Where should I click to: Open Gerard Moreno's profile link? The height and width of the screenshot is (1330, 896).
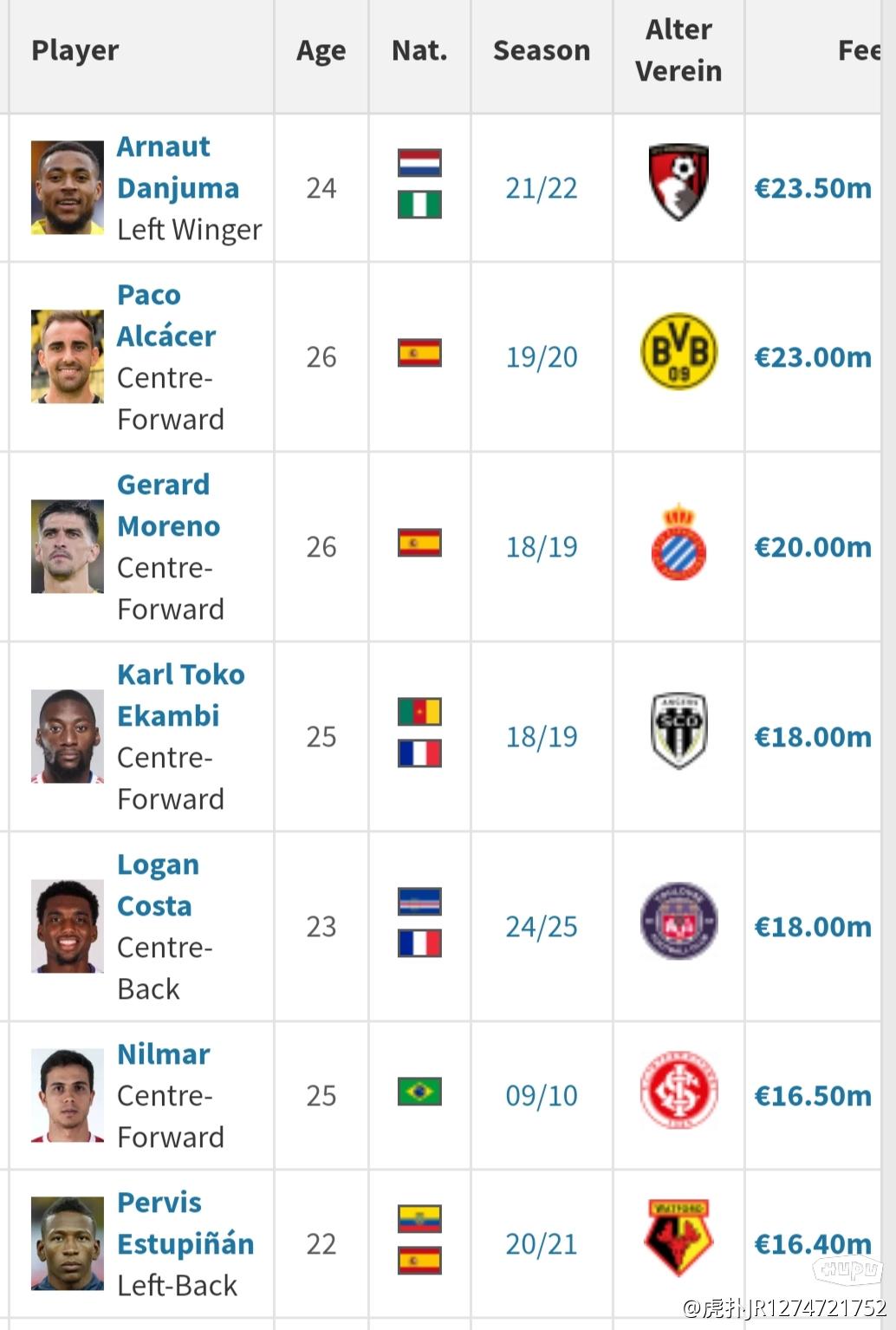point(169,505)
